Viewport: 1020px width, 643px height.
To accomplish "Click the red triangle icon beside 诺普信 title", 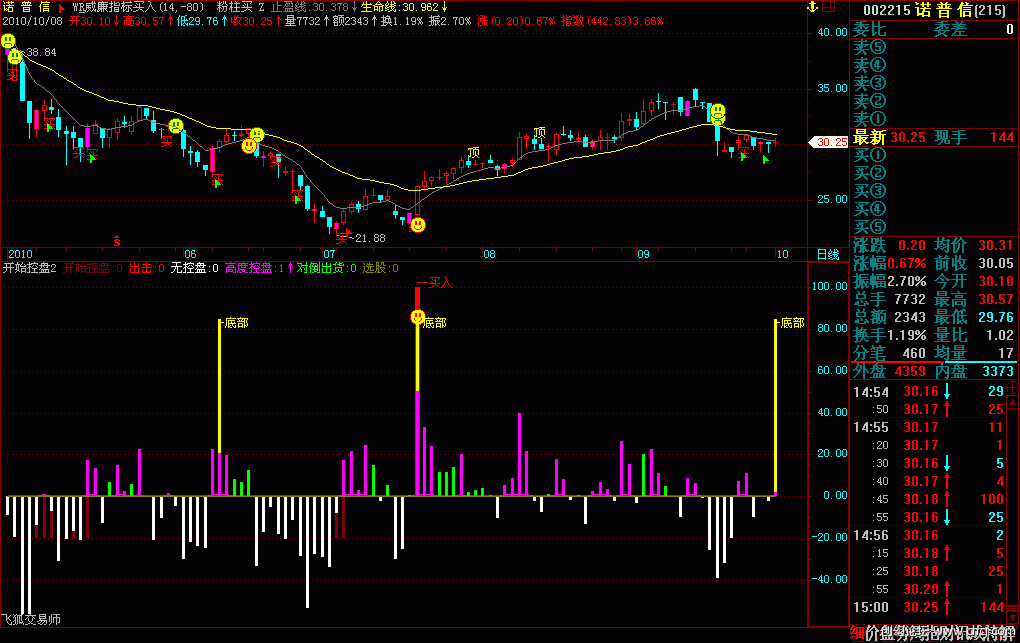I will [62, 8].
